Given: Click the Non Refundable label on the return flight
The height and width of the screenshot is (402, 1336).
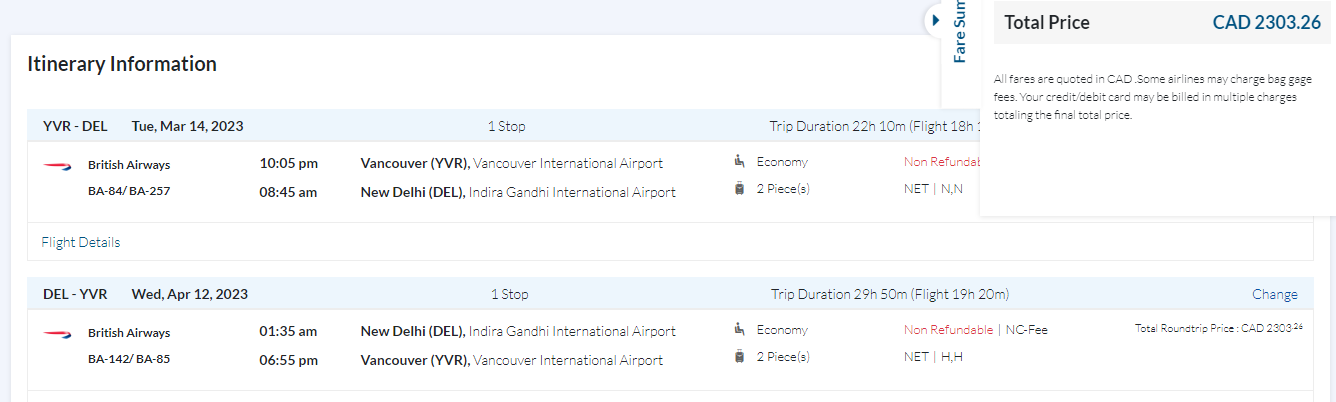Looking at the screenshot, I should click(x=948, y=330).
